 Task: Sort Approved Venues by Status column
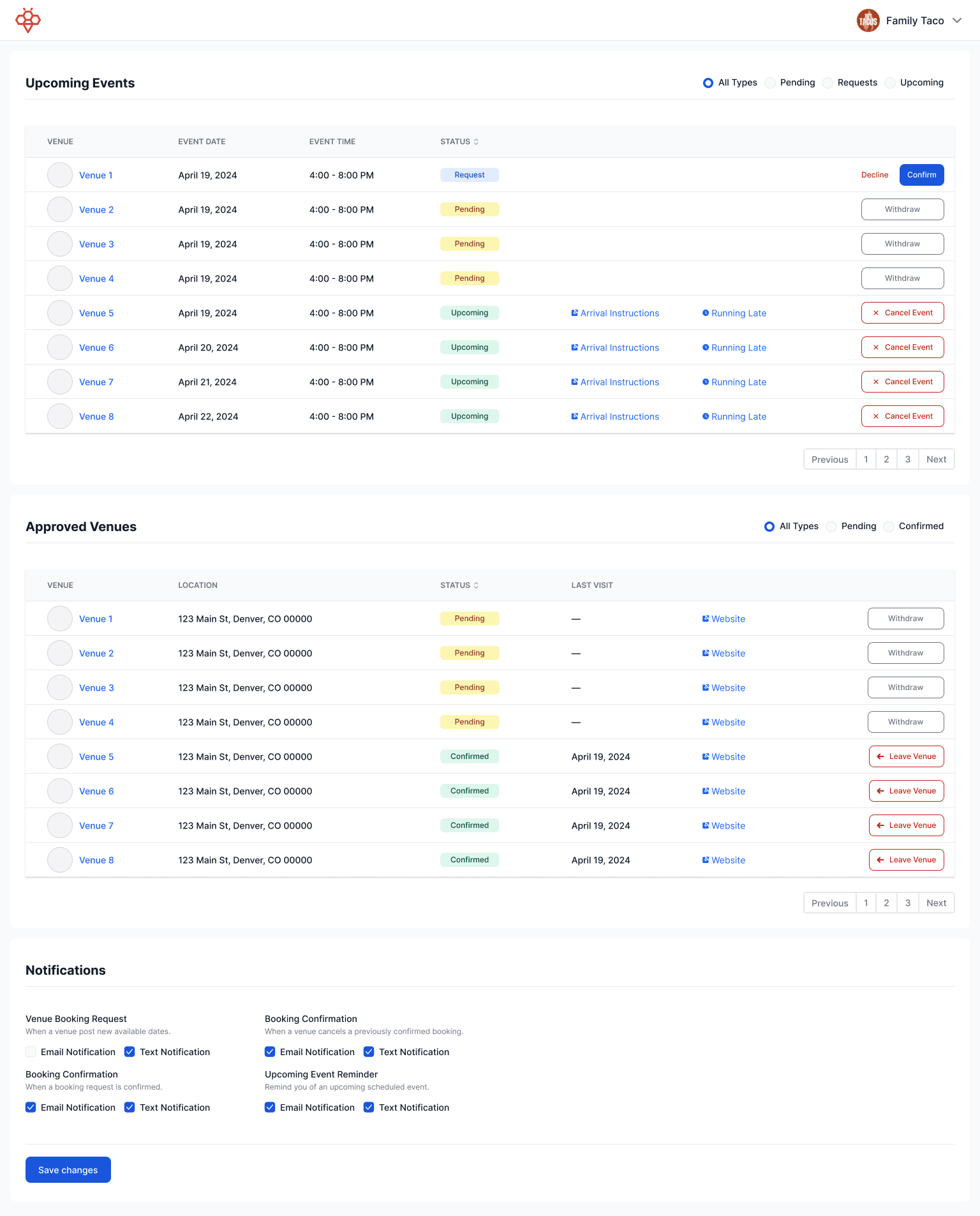459,585
